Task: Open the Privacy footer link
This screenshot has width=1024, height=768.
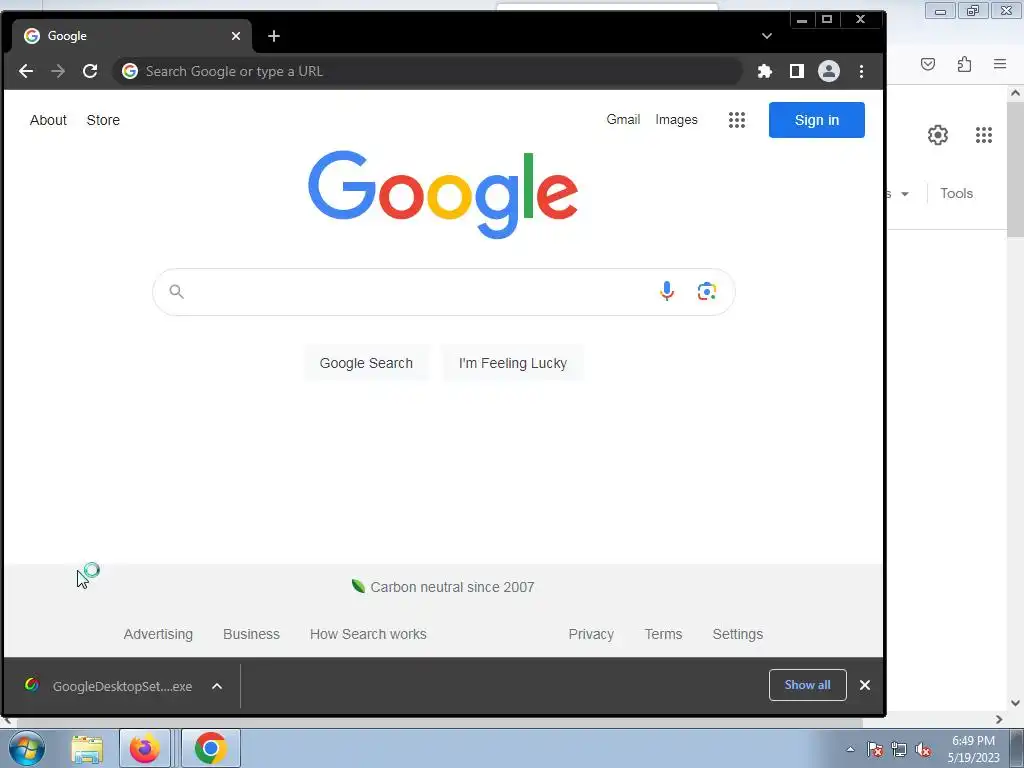Action: (591, 634)
